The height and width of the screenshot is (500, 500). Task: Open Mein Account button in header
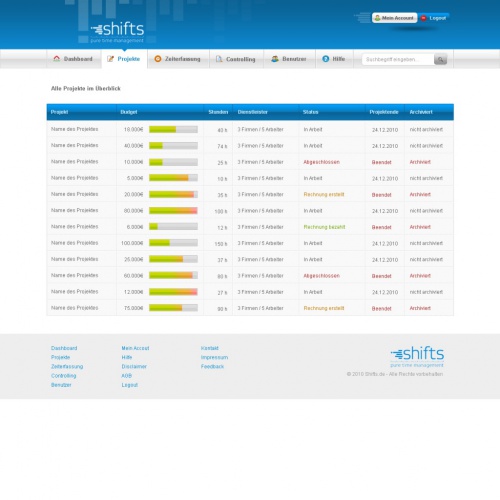(394, 18)
